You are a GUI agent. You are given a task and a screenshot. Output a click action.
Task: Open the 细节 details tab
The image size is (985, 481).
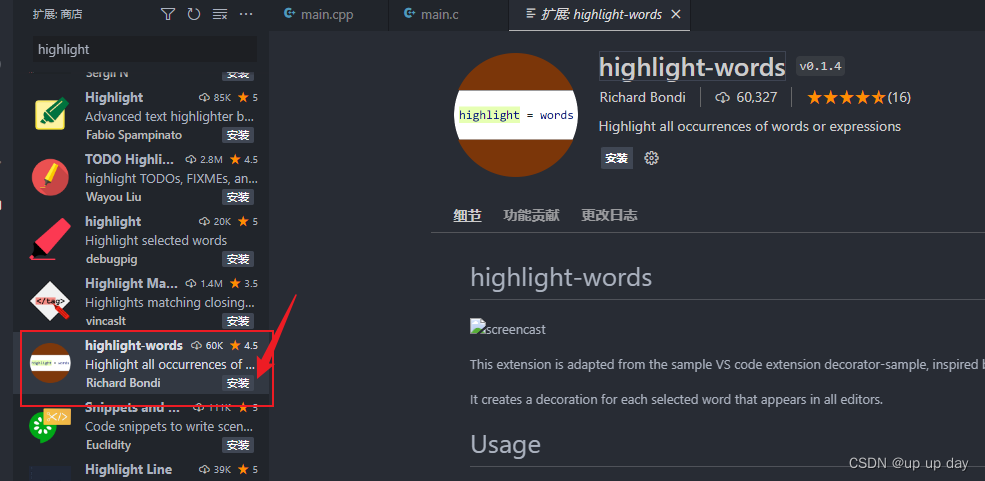(467, 216)
